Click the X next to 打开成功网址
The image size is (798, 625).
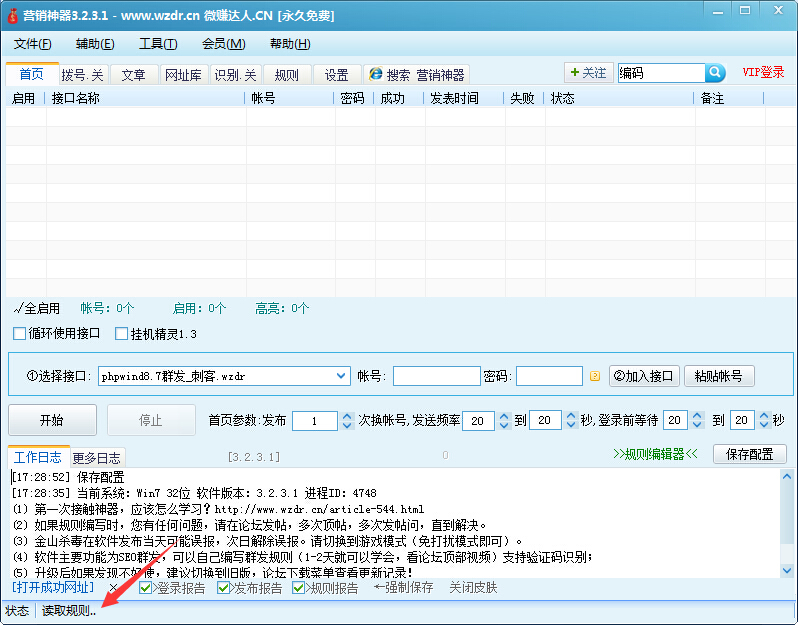(113, 588)
